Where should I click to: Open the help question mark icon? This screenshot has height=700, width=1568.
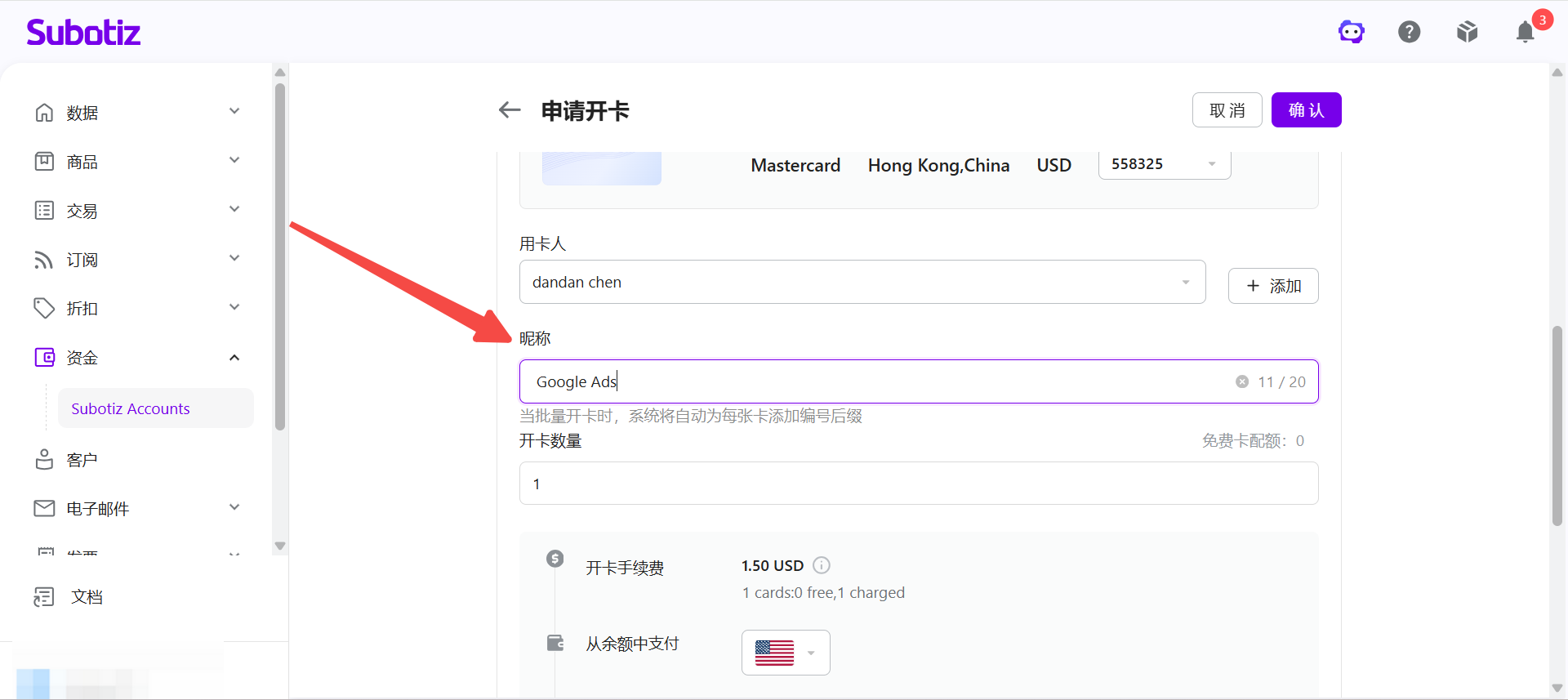click(x=1410, y=32)
